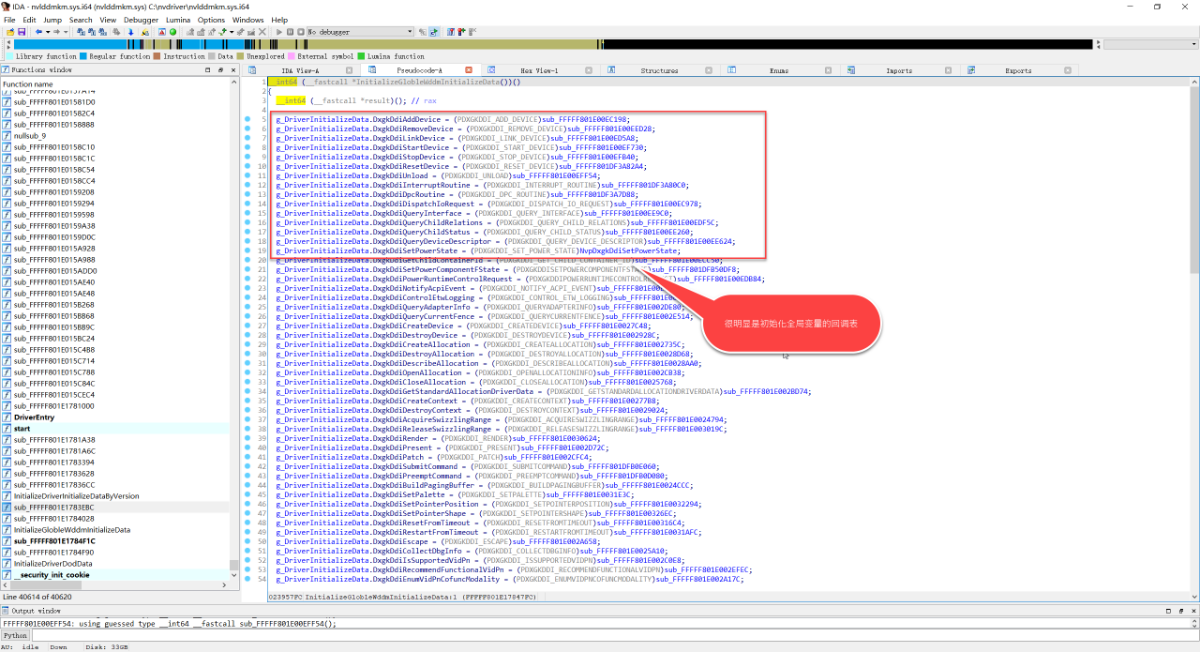Screen dimensions: 1200x652
Task: Click the stop process toolbar icon
Action: [x=301, y=32]
